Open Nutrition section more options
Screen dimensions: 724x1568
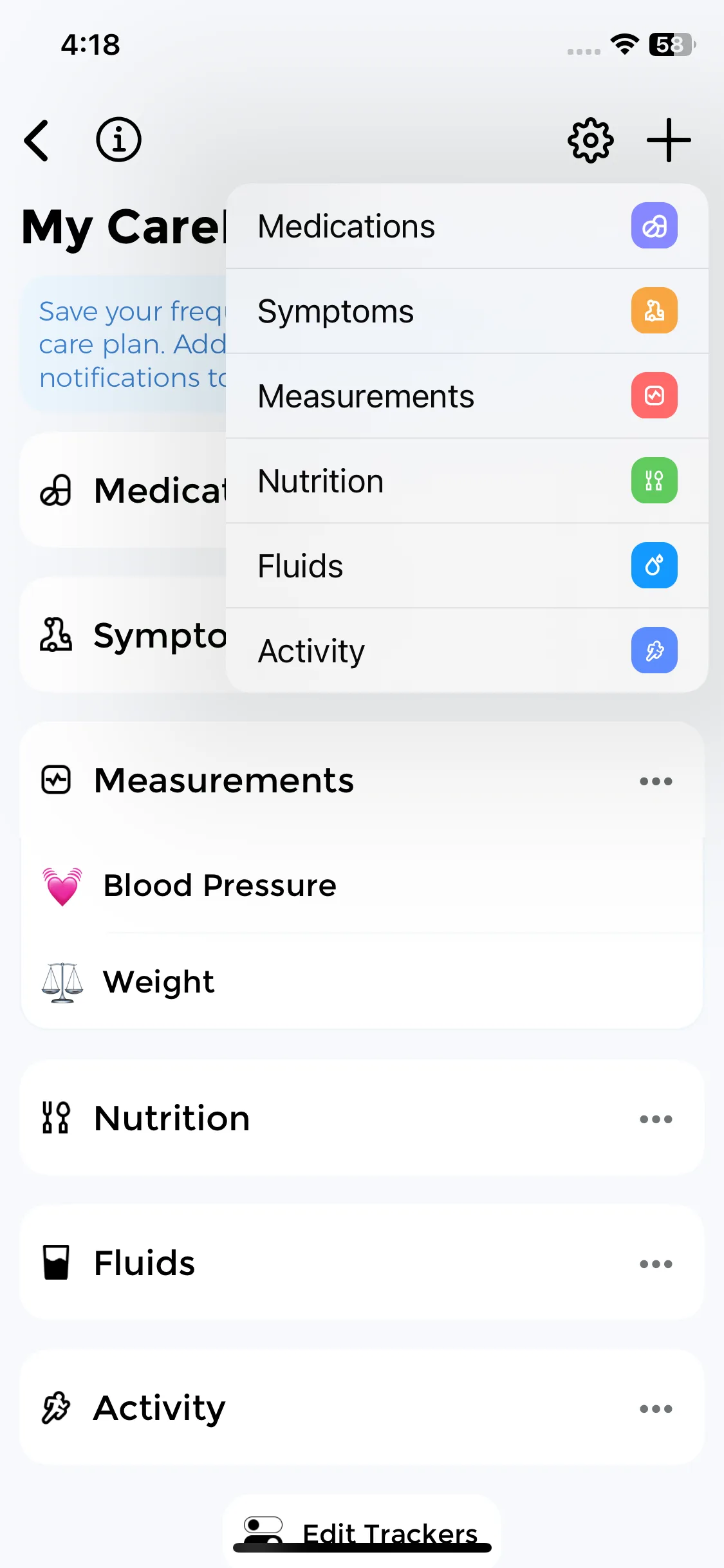pyautogui.click(x=656, y=1119)
